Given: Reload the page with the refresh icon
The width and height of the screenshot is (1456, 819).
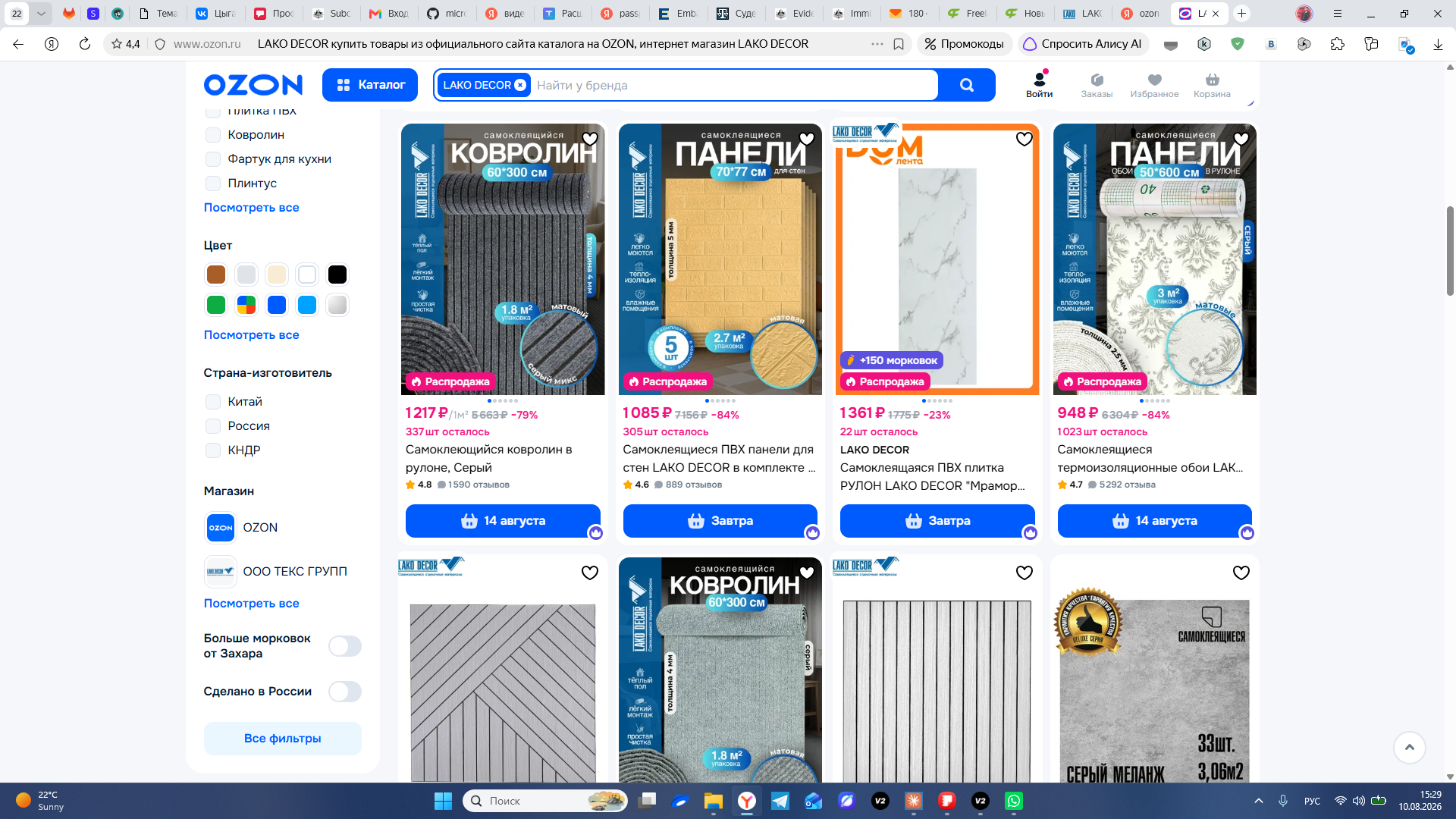Looking at the screenshot, I should [x=85, y=44].
